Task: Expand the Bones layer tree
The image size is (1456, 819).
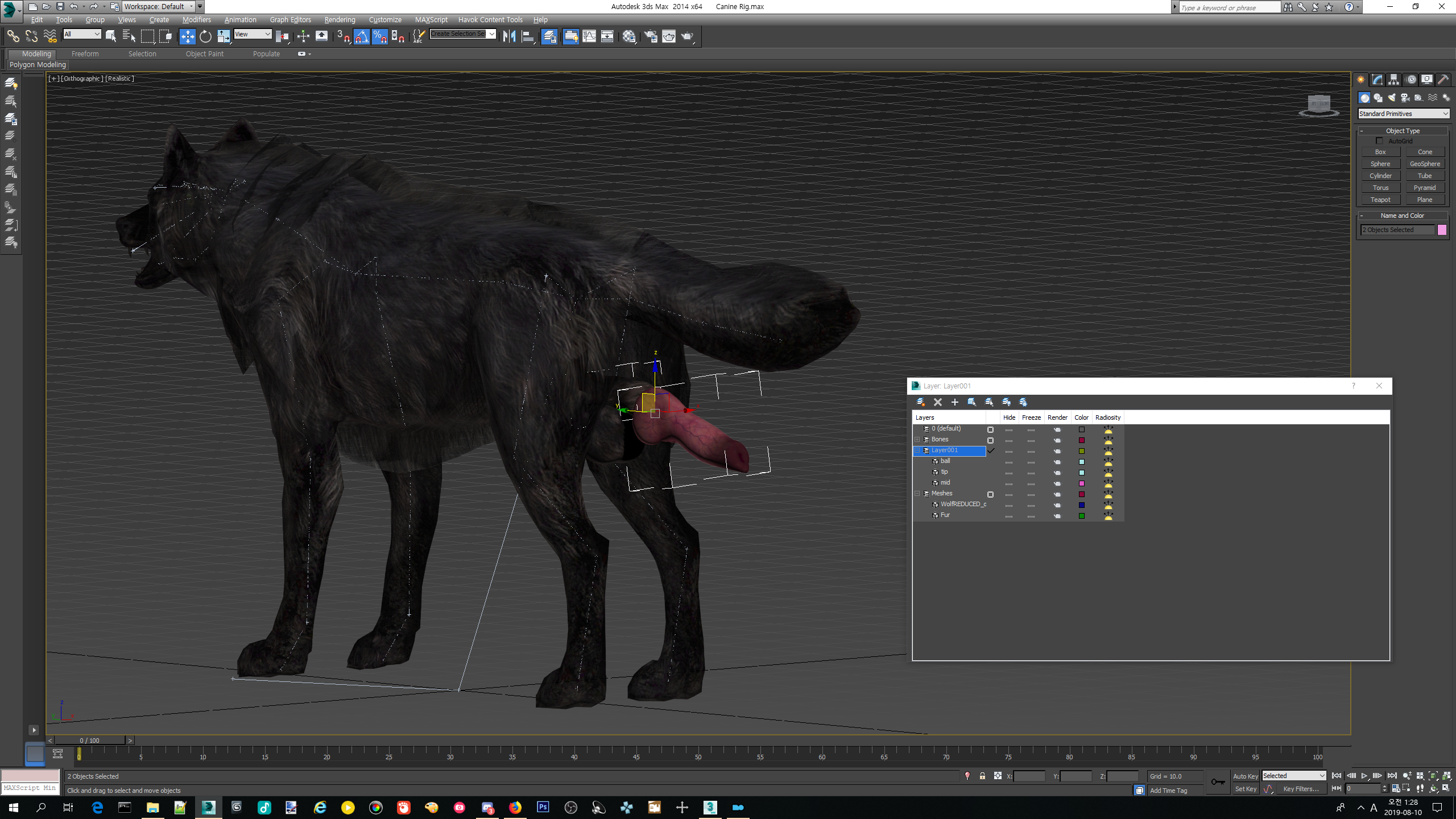Action: 917,440
